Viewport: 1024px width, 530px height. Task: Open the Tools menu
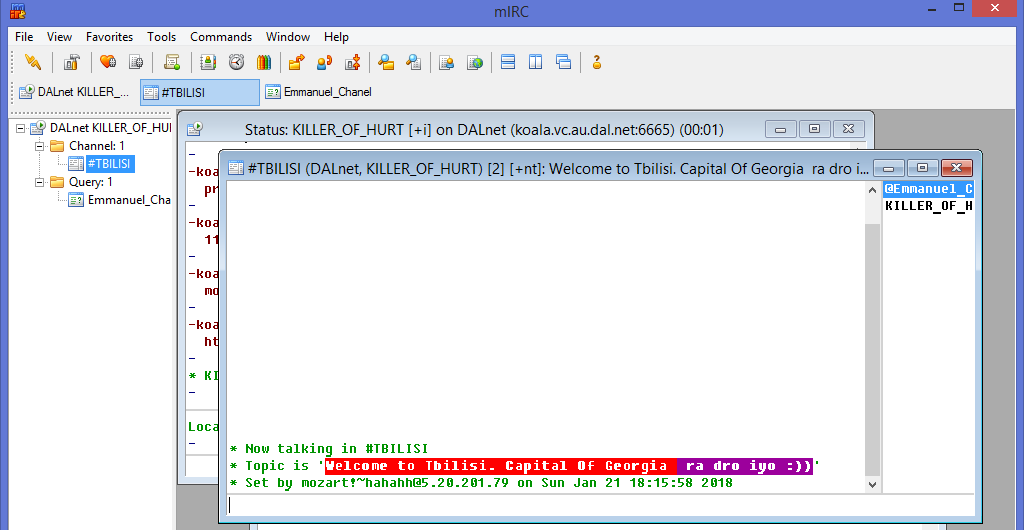[x=161, y=37]
